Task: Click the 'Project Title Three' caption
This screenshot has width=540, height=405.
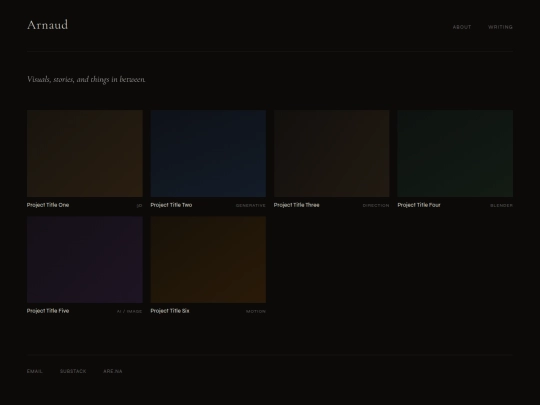Action: tap(297, 205)
